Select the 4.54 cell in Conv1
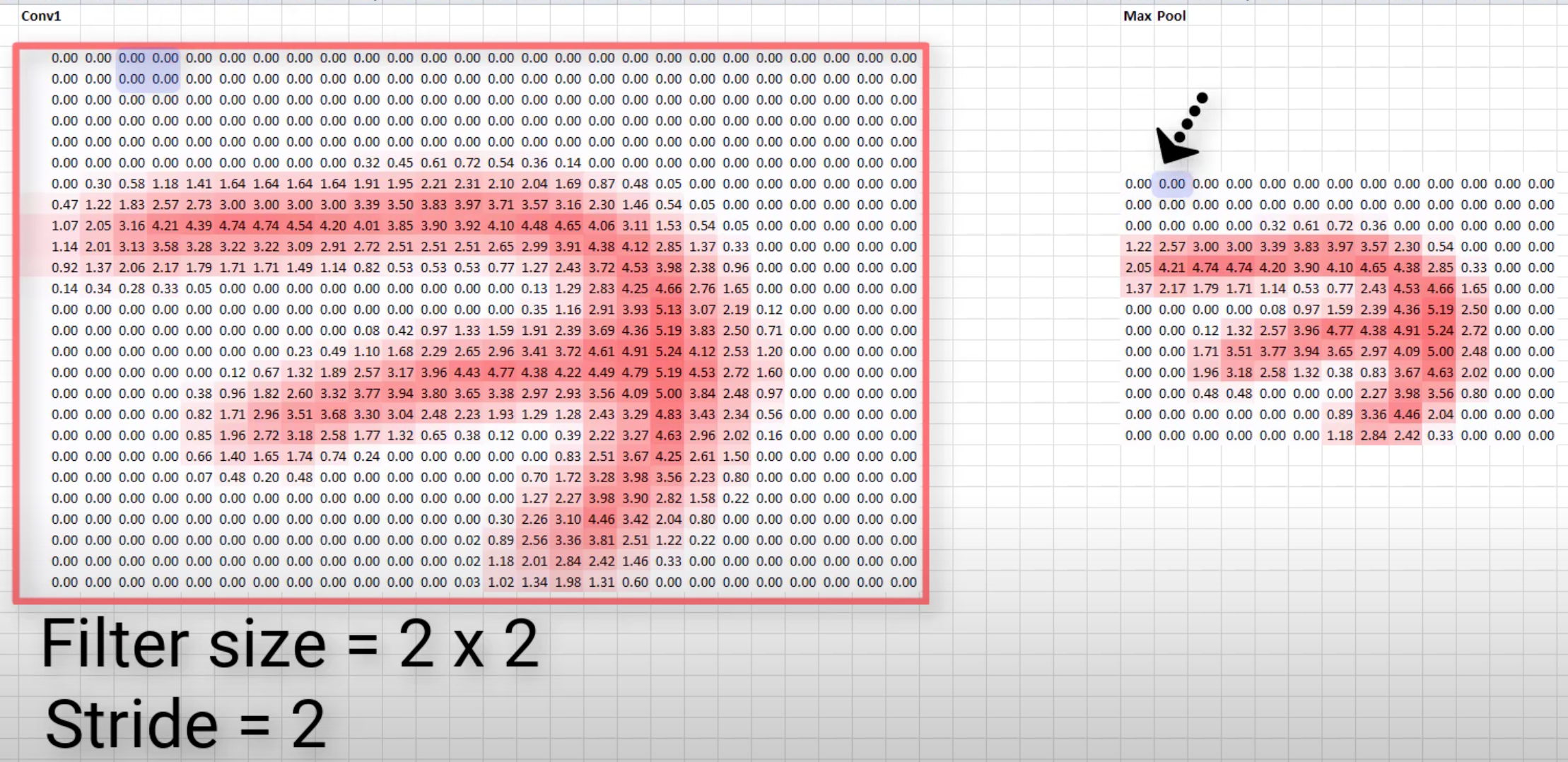Image resolution: width=1568 pixels, height=762 pixels. pyautogui.click(x=299, y=225)
